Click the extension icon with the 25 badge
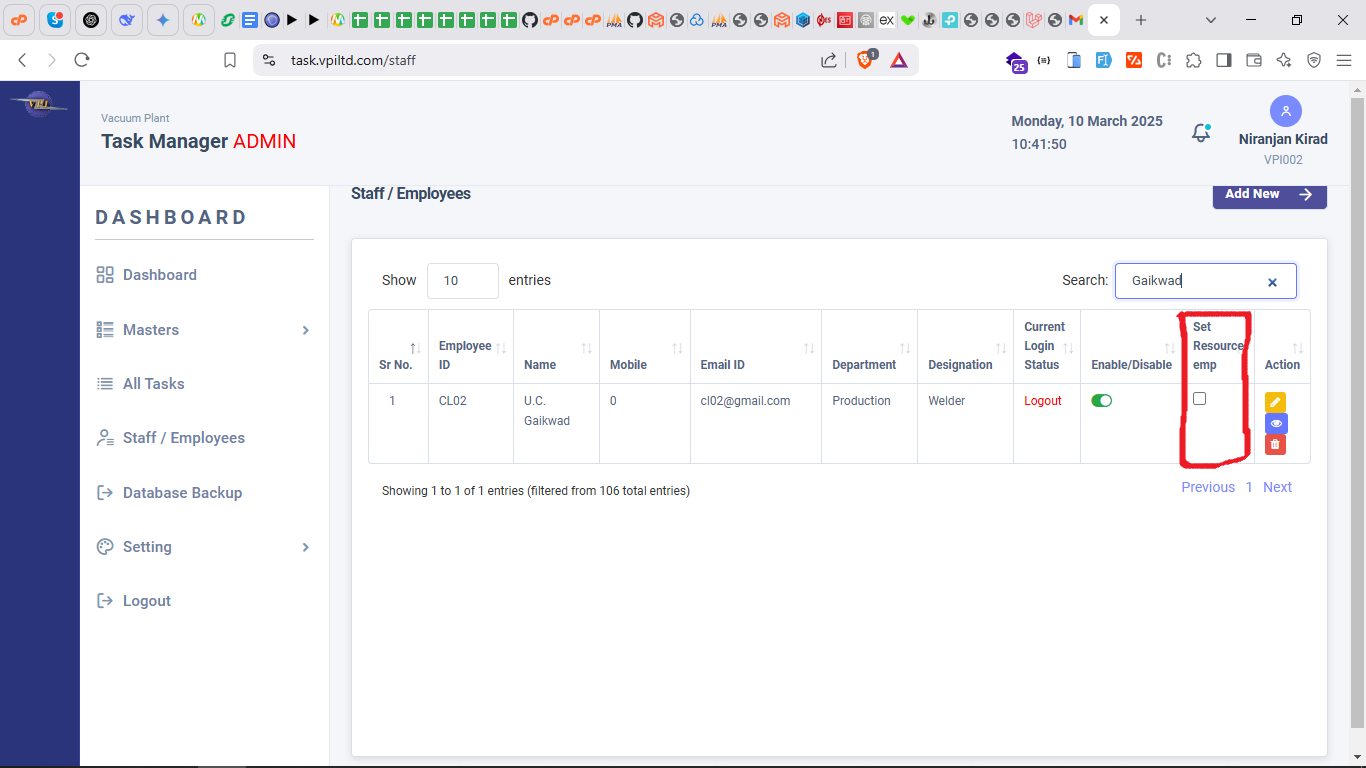Image resolution: width=1366 pixels, height=768 pixels. (x=1016, y=61)
